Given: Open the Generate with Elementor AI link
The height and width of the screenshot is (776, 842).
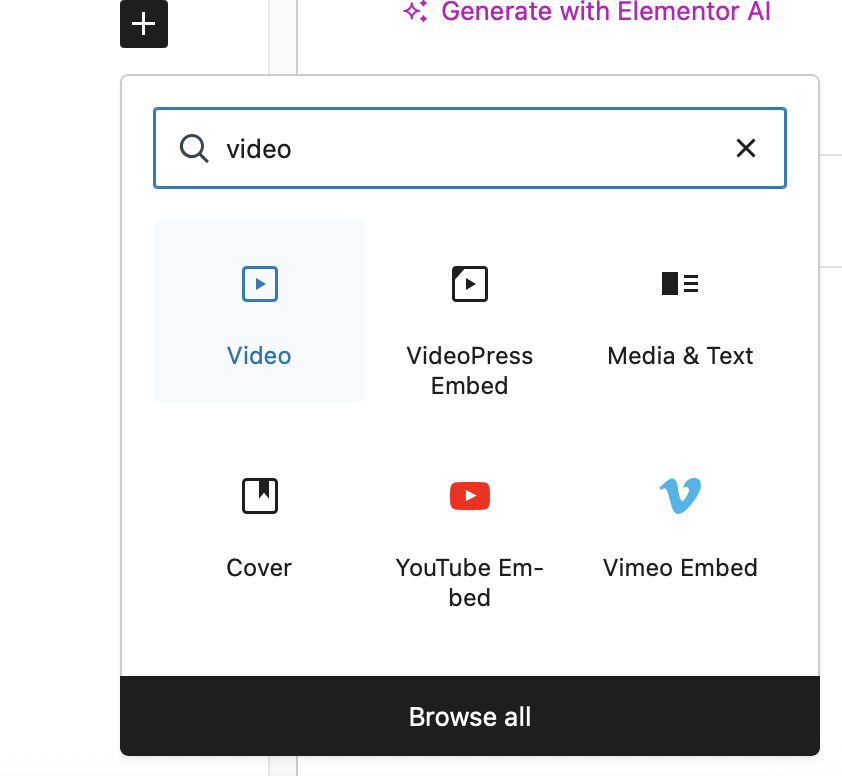Looking at the screenshot, I should (605, 12).
